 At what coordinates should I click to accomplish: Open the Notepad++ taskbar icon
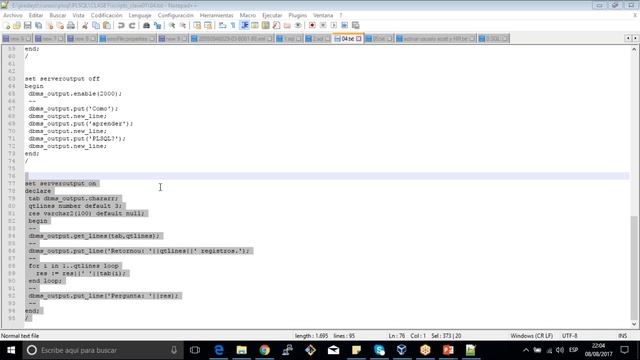(471, 350)
